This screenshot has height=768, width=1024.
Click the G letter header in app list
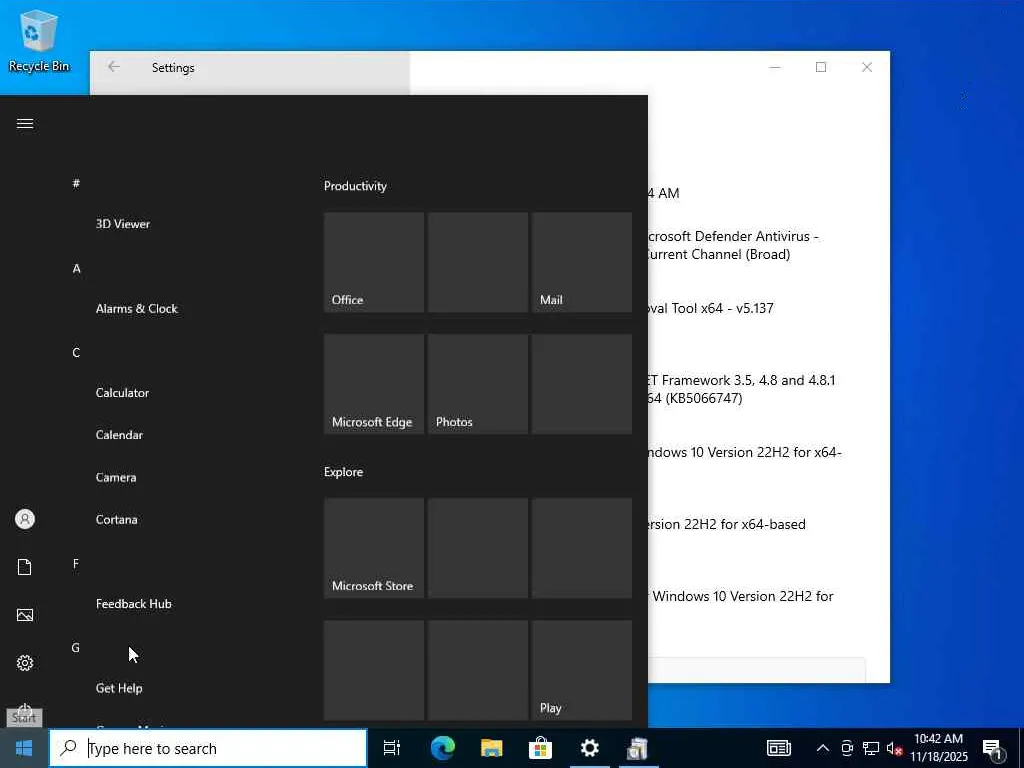click(x=76, y=648)
